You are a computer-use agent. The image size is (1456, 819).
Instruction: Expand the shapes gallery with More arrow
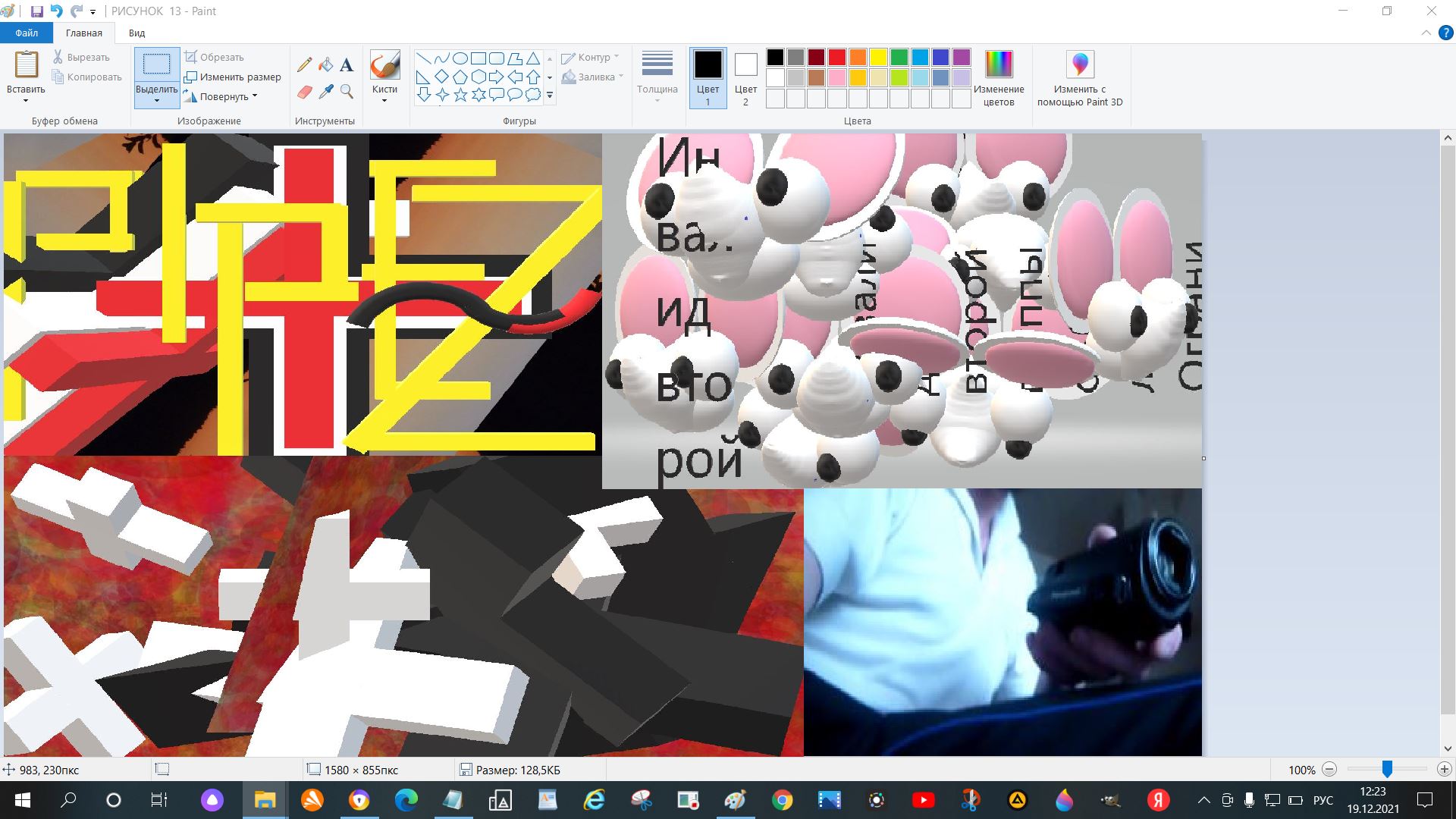pos(550,96)
